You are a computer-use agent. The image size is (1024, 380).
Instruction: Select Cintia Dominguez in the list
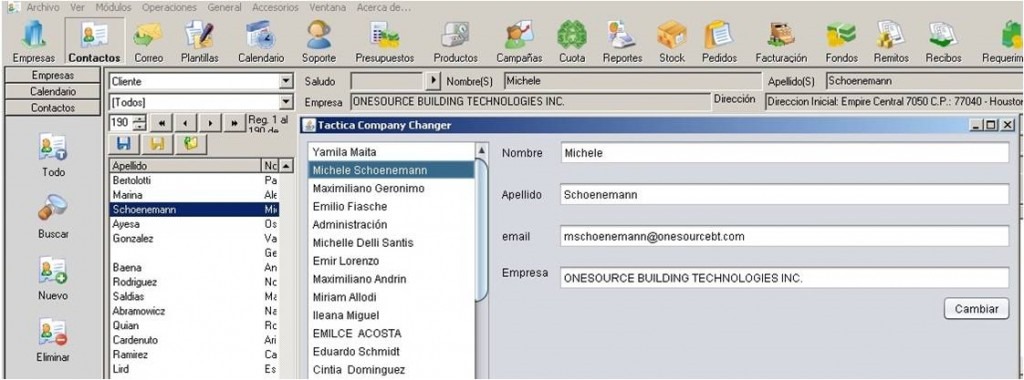pos(392,370)
